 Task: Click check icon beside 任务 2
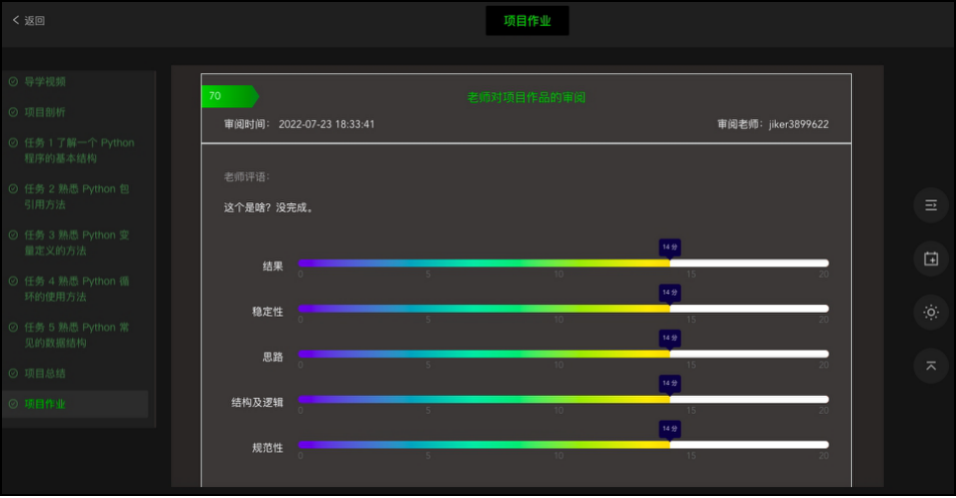(x=13, y=188)
